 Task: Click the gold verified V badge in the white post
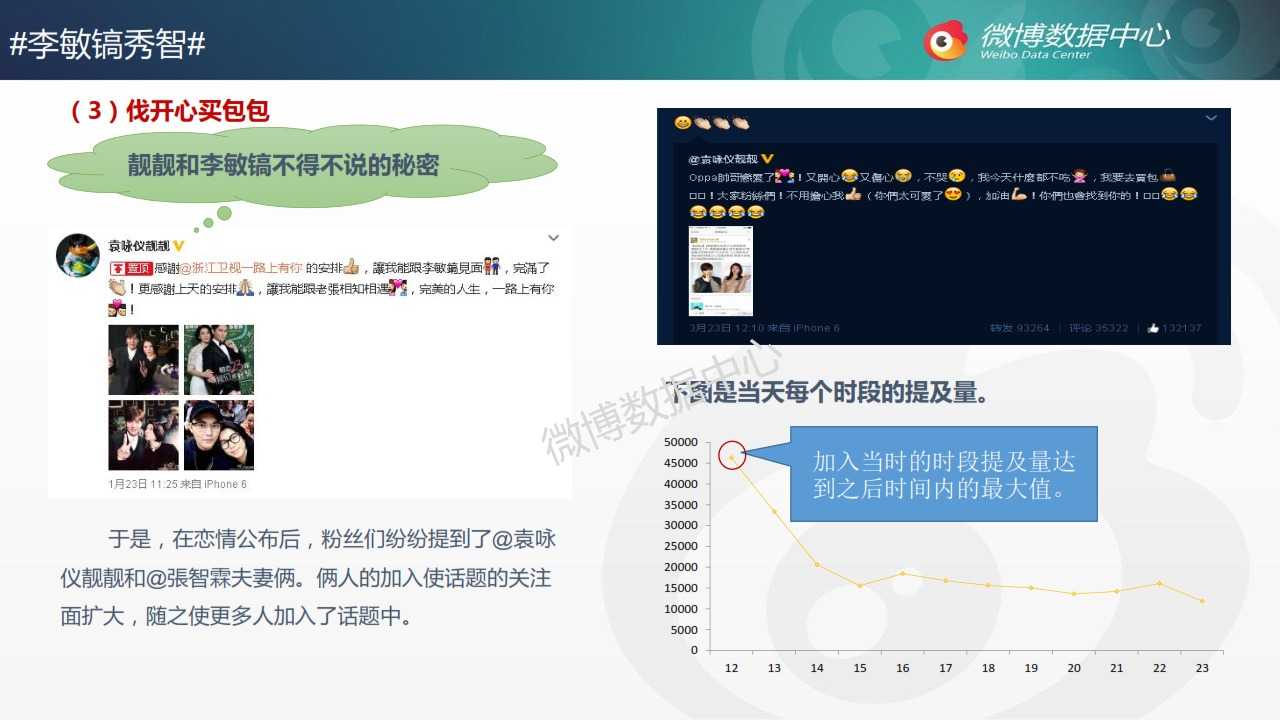click(179, 246)
